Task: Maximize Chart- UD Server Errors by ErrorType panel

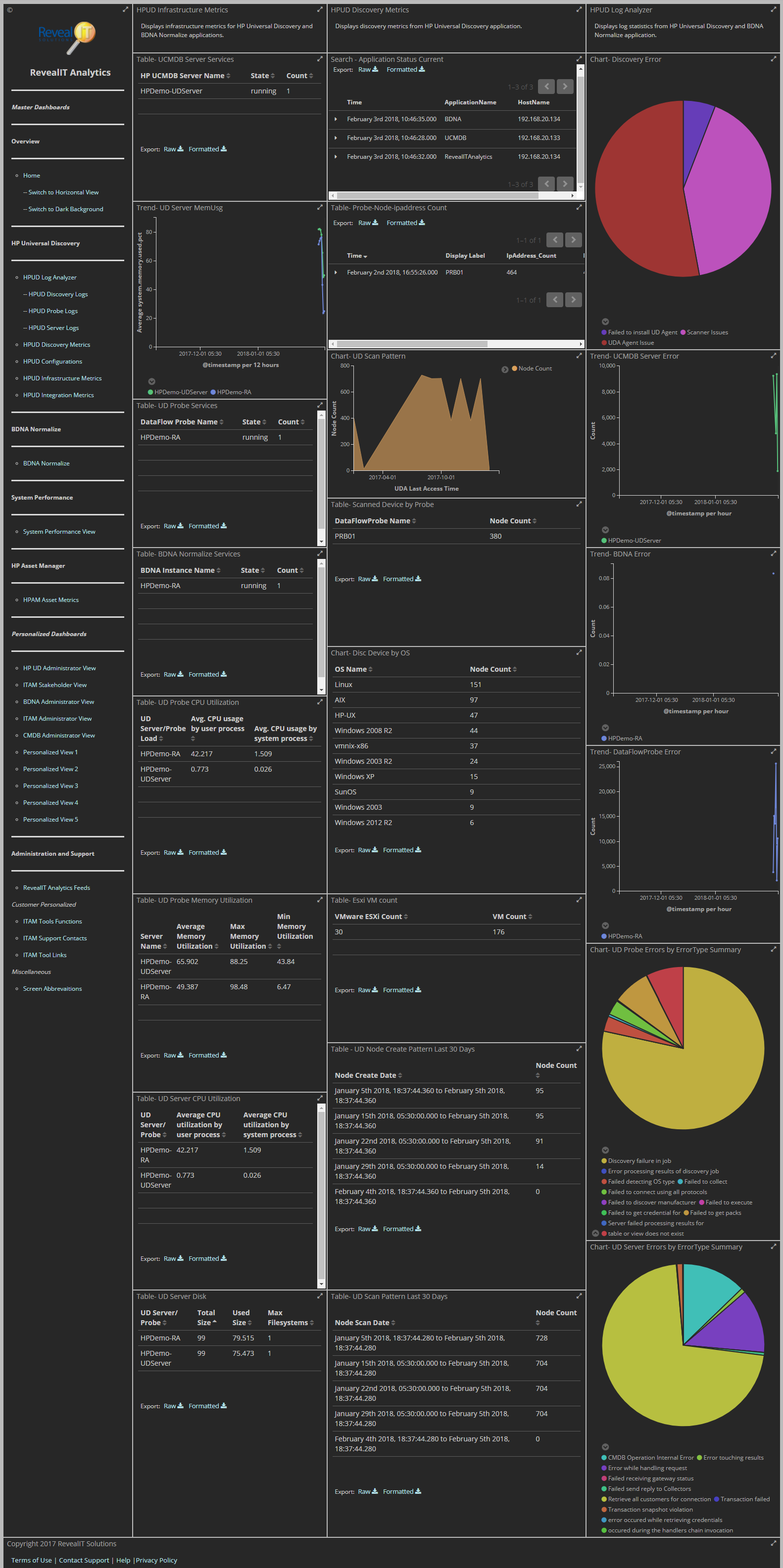Action: [x=774, y=1246]
